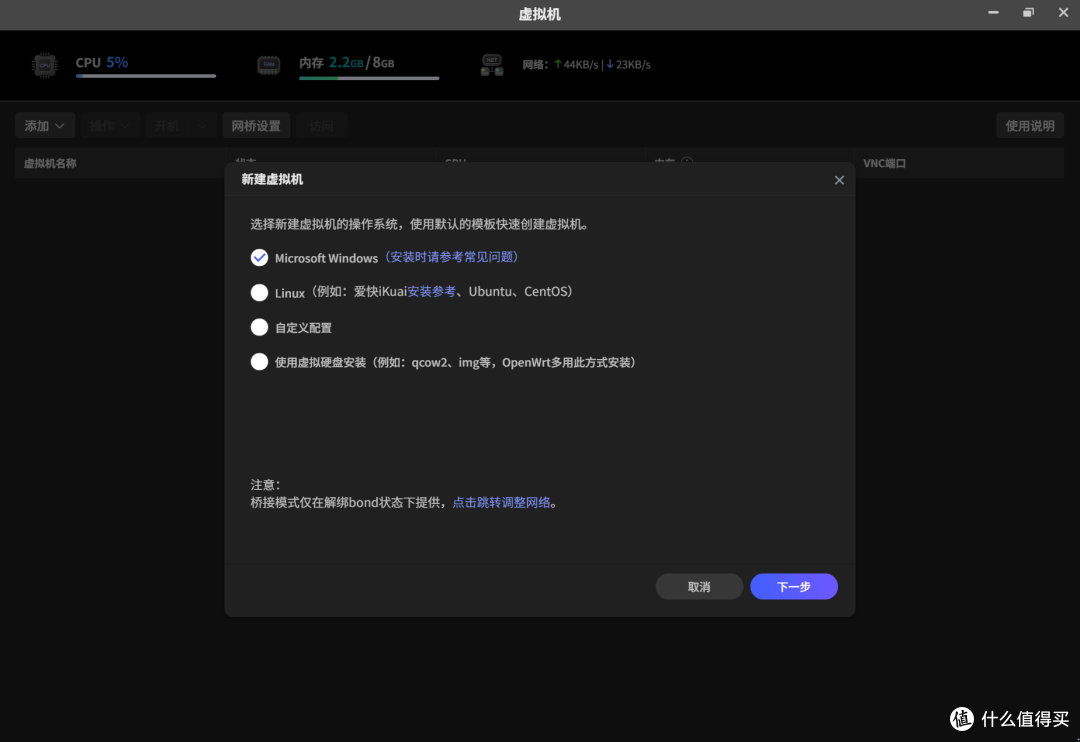
Task: Select the 自定义配置 radio option
Action: tap(259, 327)
